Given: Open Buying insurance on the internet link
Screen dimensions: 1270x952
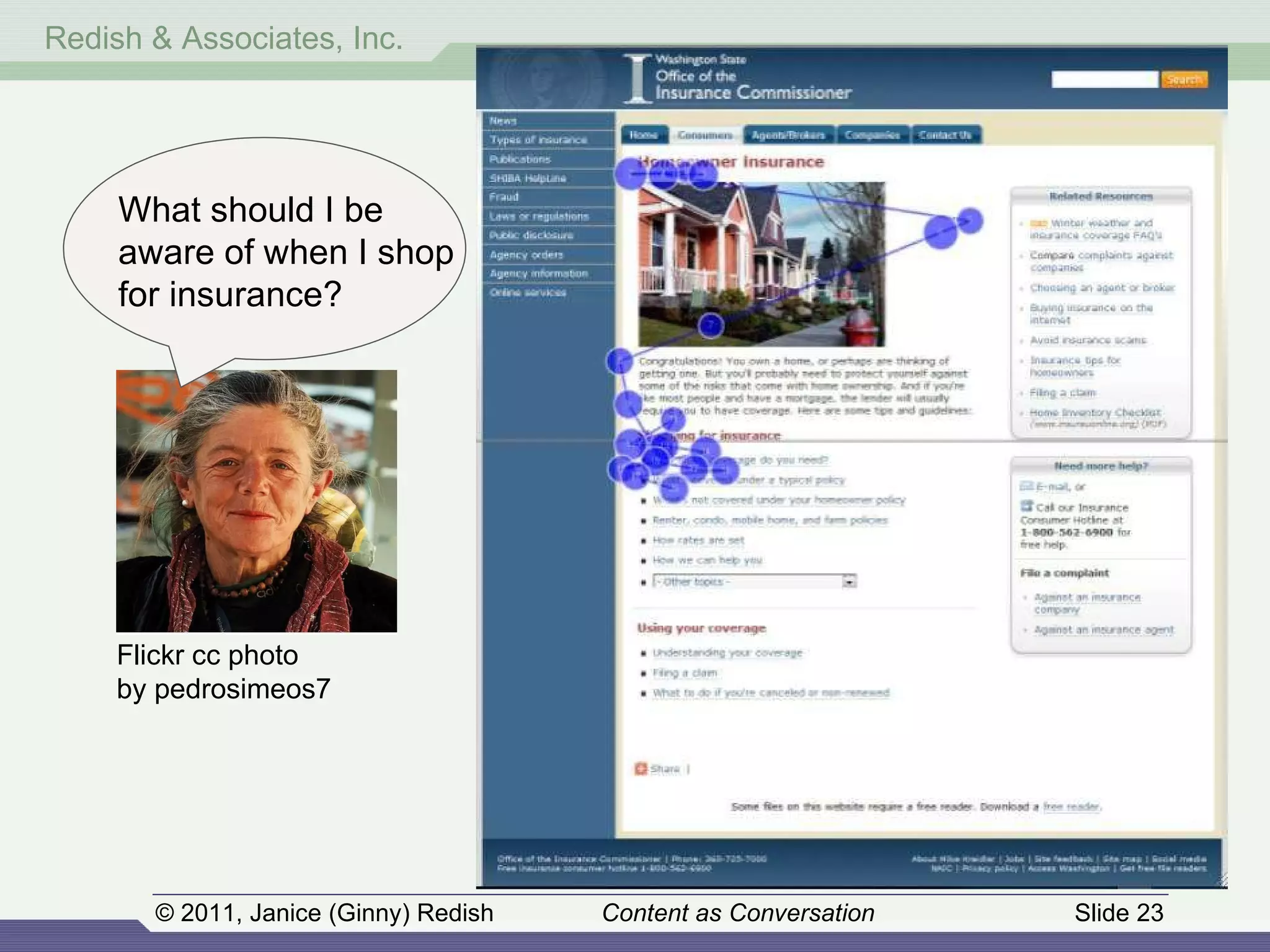Looking at the screenshot, I should click(1091, 314).
